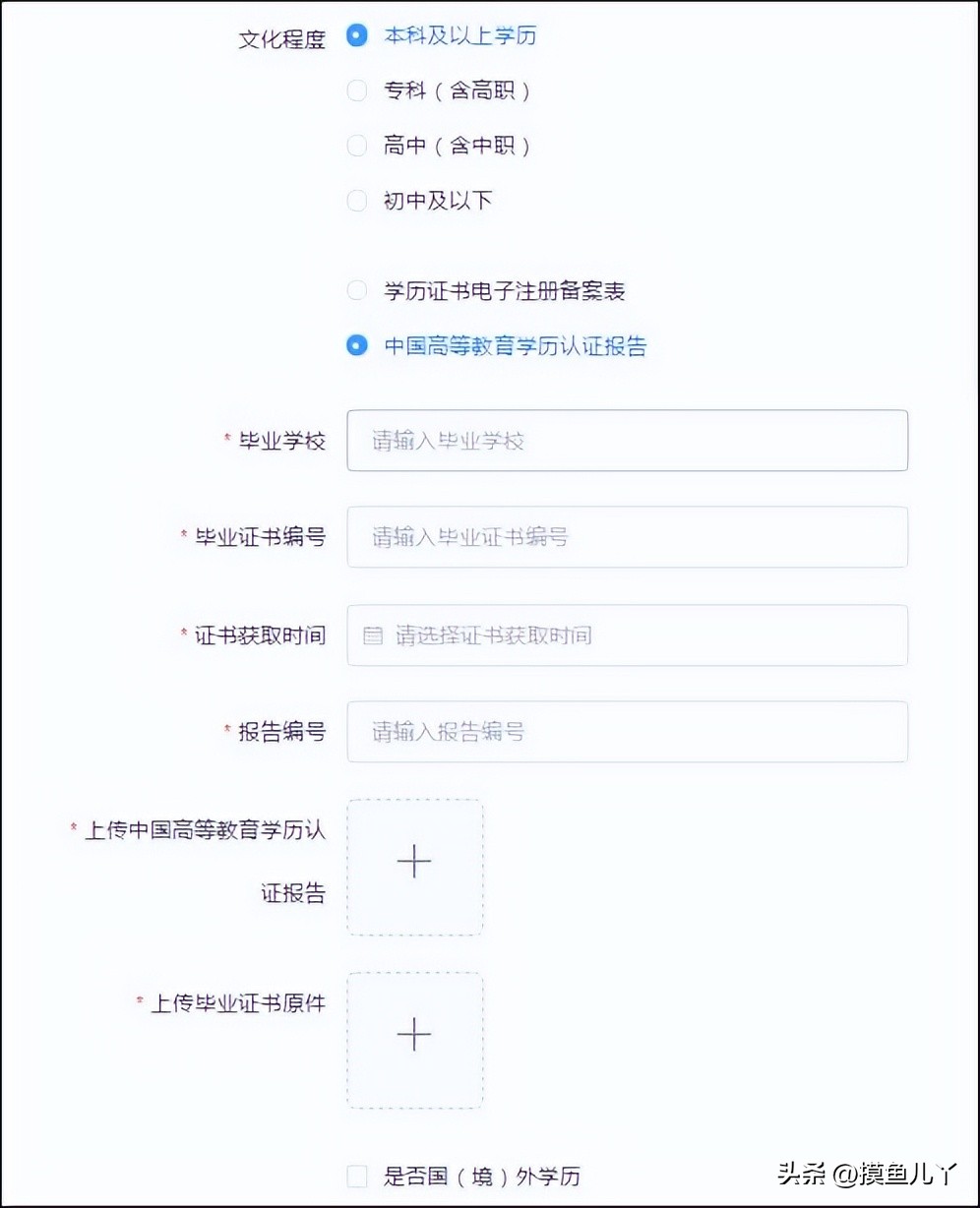Open the 证书获取时间 calendar picker icon
The width and height of the screenshot is (980, 1208).
coord(372,635)
